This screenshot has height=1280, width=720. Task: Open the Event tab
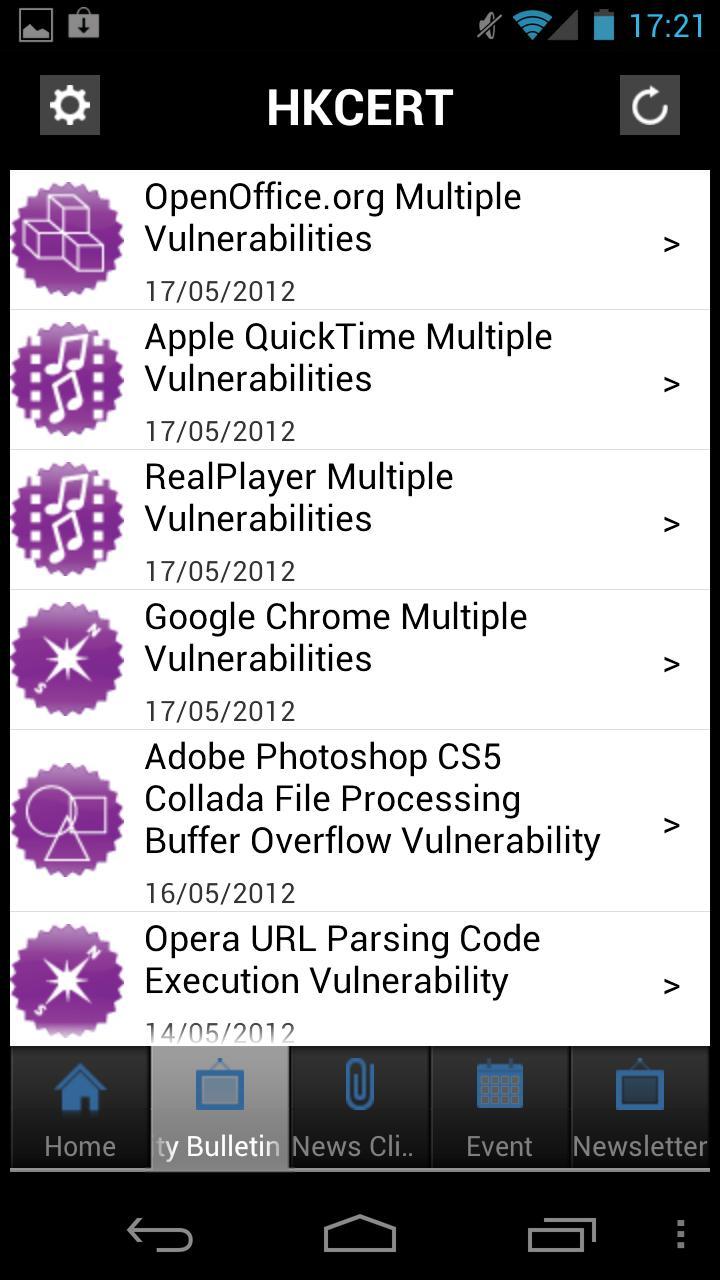pyautogui.click(x=500, y=1108)
